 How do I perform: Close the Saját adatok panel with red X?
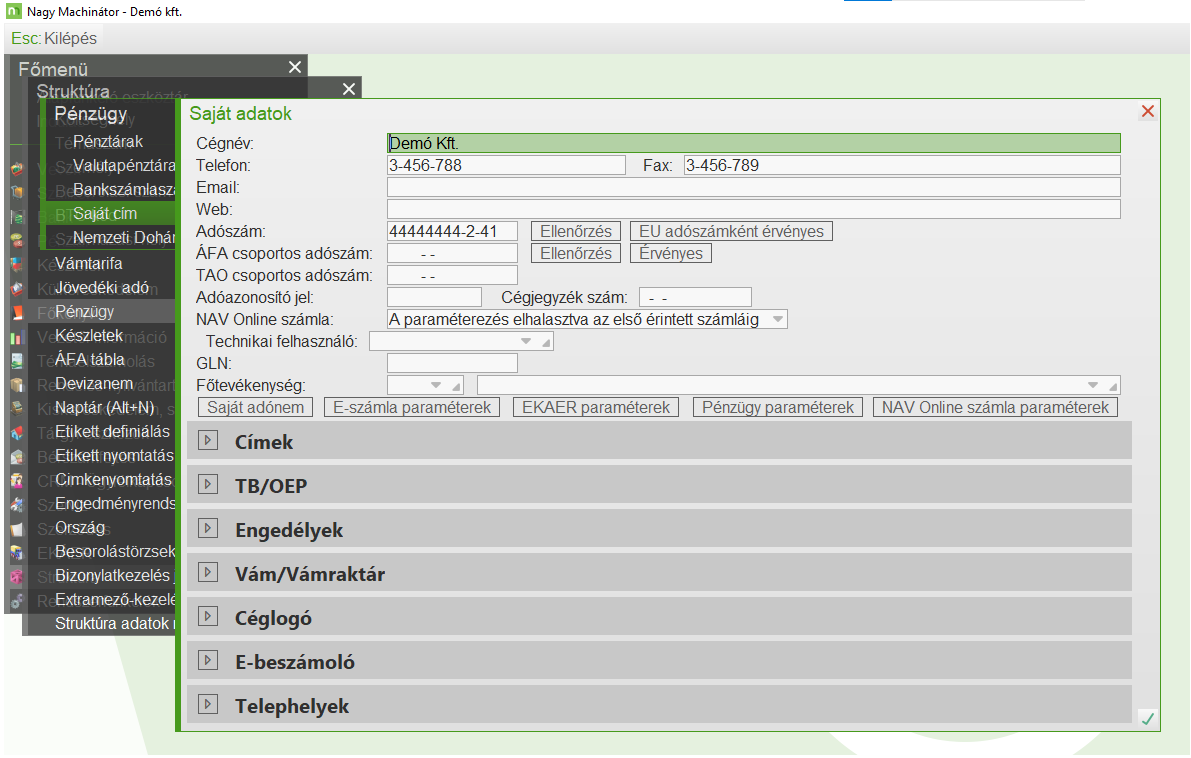1148,112
